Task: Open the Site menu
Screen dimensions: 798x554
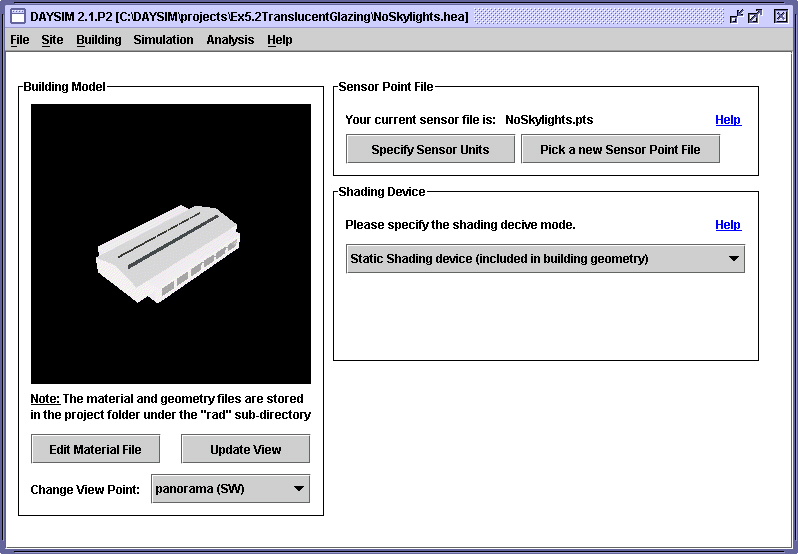Action: pyautogui.click(x=52, y=40)
